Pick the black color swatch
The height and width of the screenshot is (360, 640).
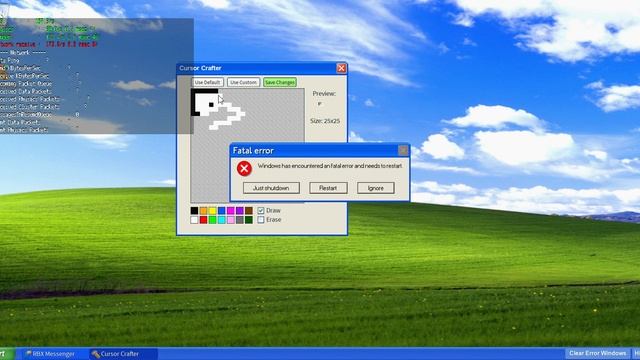tap(194, 211)
